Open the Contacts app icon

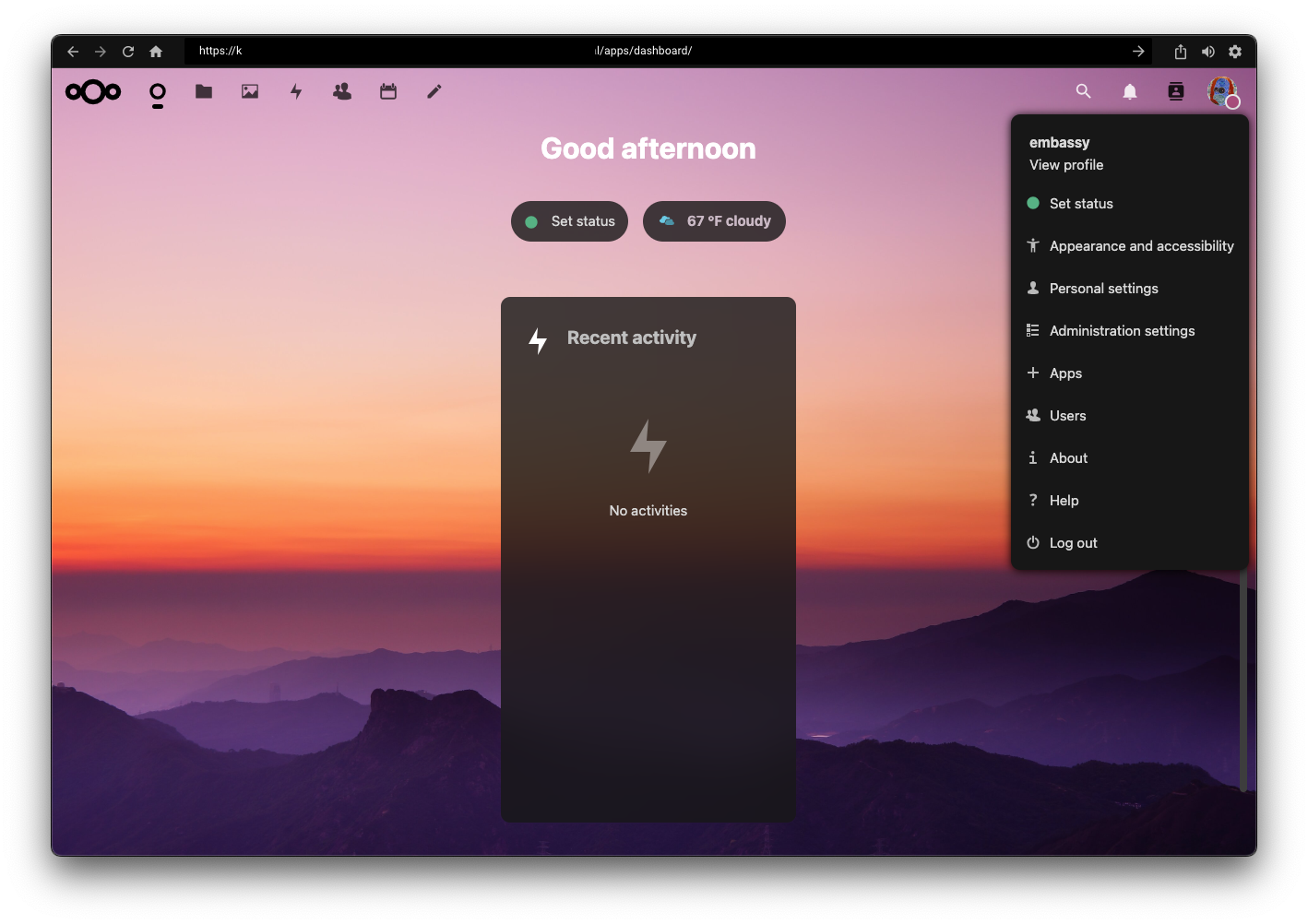(341, 91)
